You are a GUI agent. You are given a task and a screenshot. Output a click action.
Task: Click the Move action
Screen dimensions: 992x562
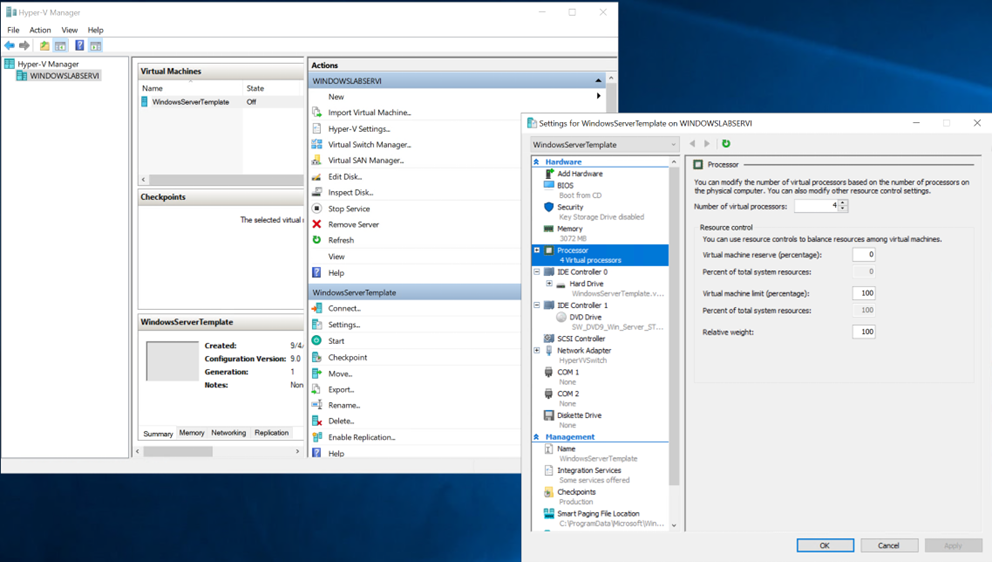coord(340,374)
